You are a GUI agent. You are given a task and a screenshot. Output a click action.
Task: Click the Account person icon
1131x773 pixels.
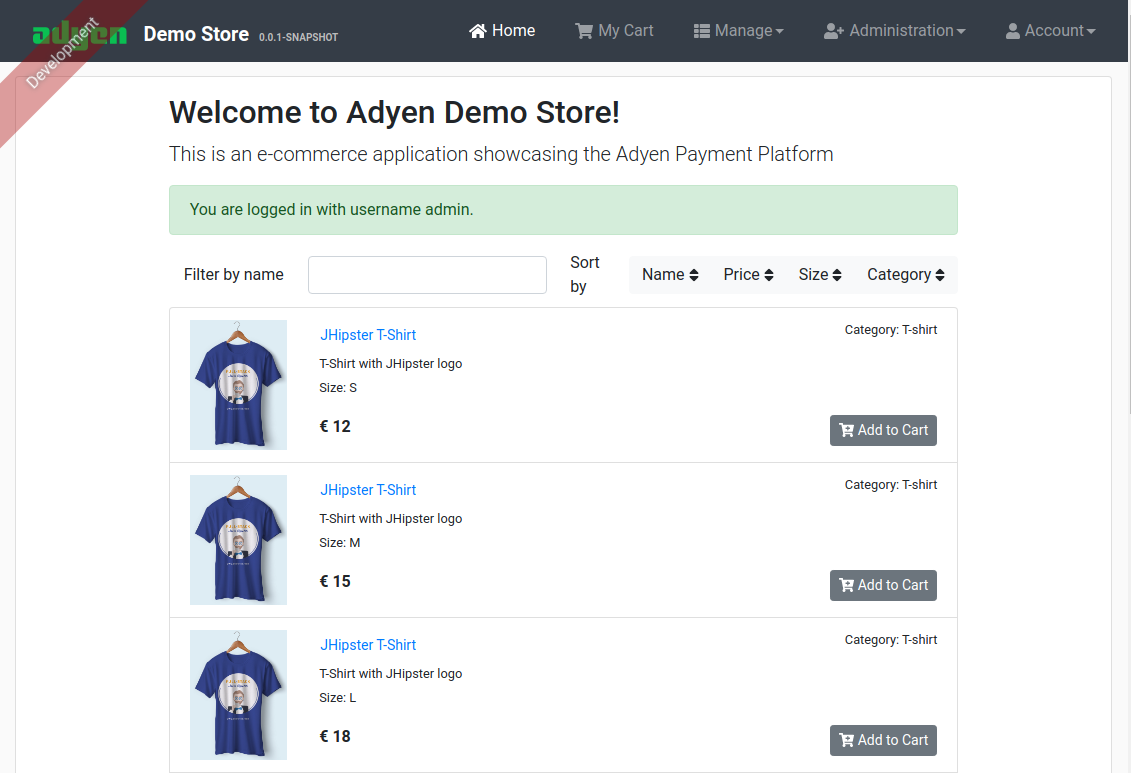coord(1013,31)
